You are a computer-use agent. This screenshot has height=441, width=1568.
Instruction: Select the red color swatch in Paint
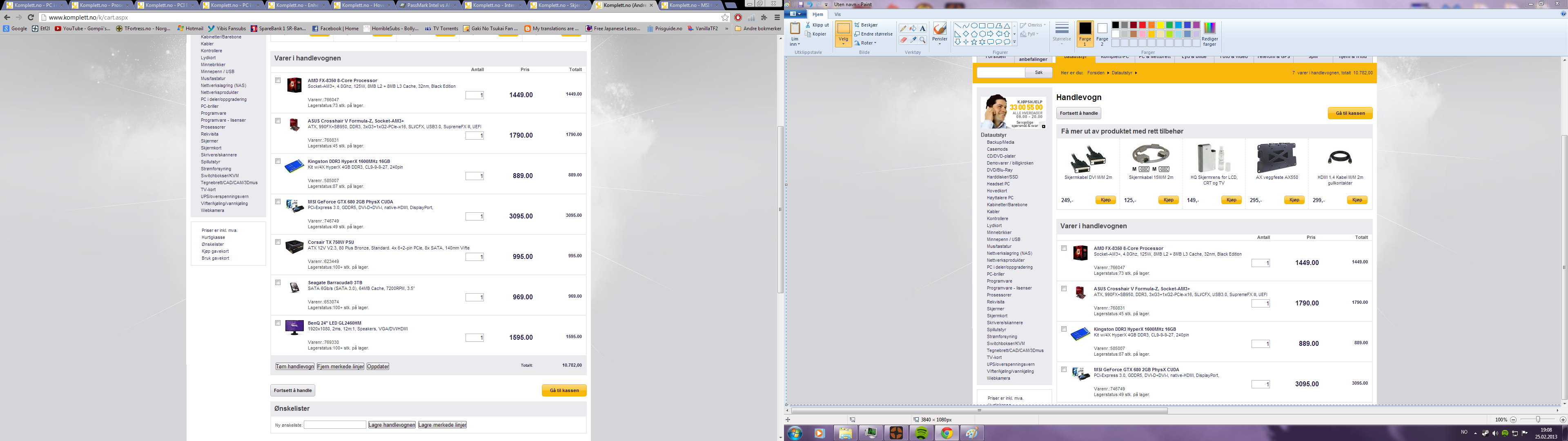coord(1143,25)
